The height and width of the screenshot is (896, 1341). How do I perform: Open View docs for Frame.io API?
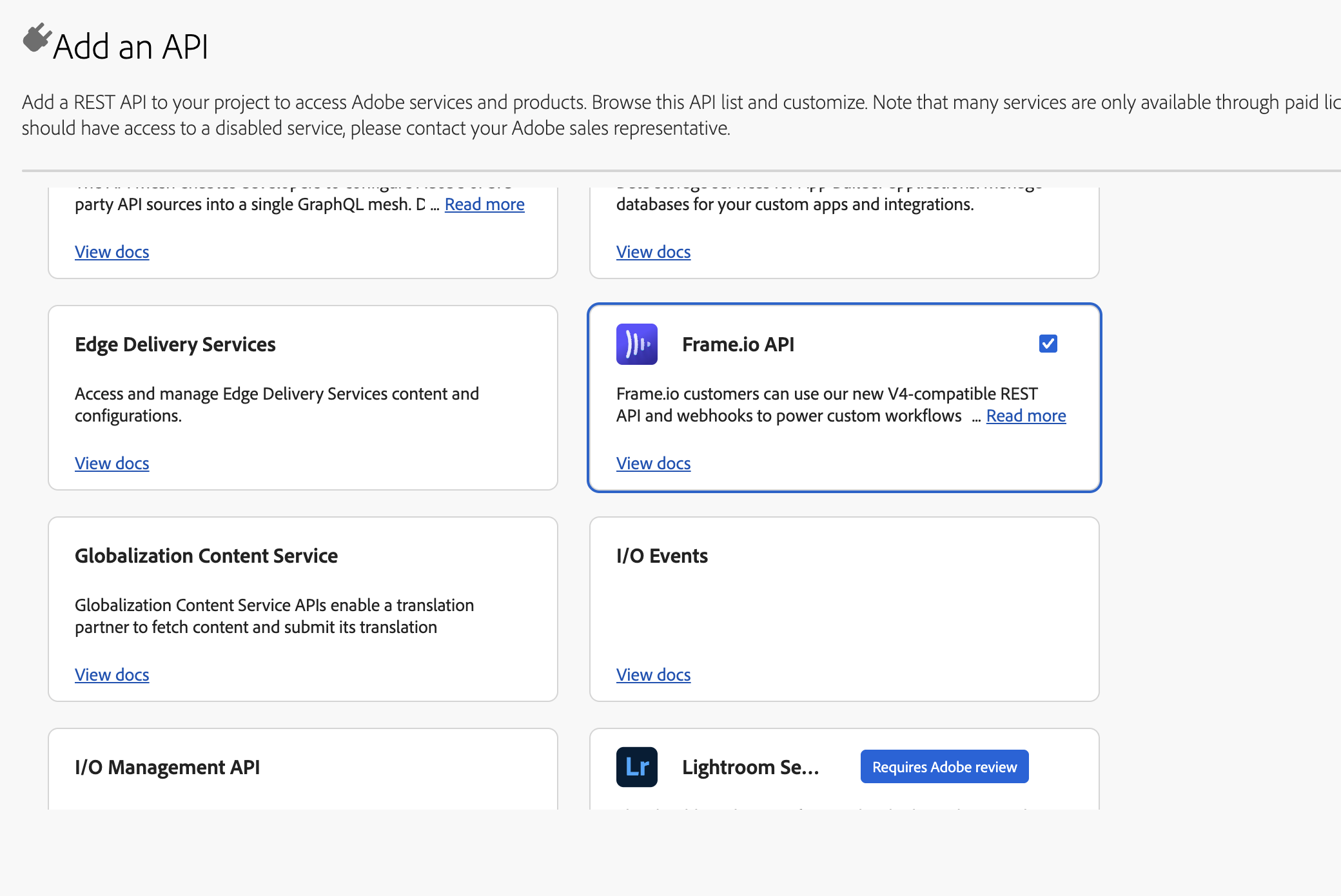pyautogui.click(x=654, y=463)
